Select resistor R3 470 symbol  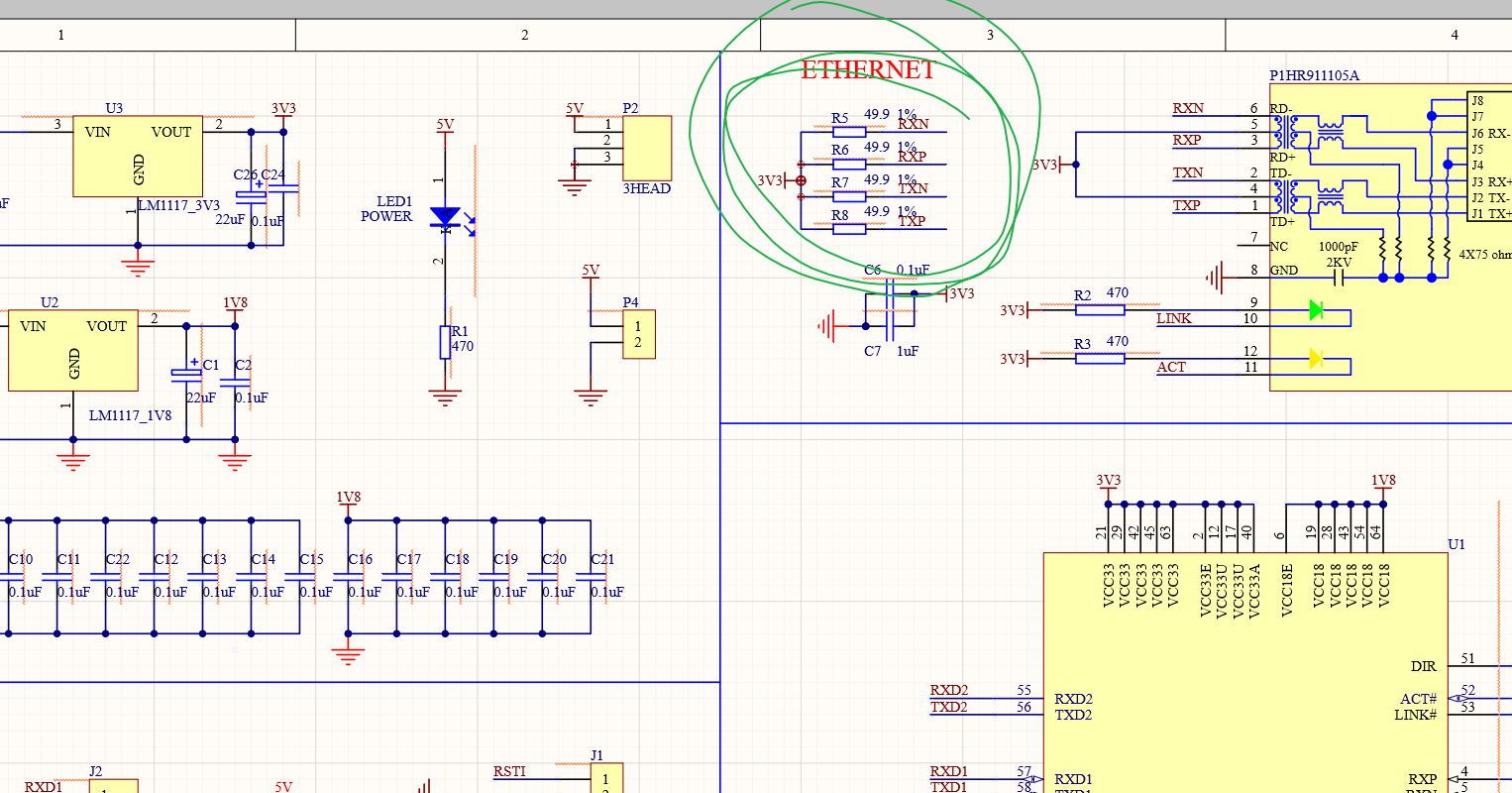pos(1100,359)
